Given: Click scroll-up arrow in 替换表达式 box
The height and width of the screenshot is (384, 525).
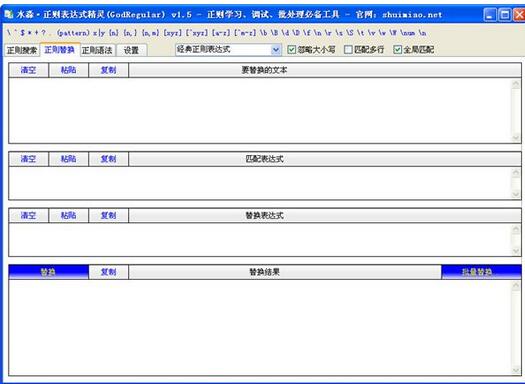Looking at the screenshot, I should [516, 229].
